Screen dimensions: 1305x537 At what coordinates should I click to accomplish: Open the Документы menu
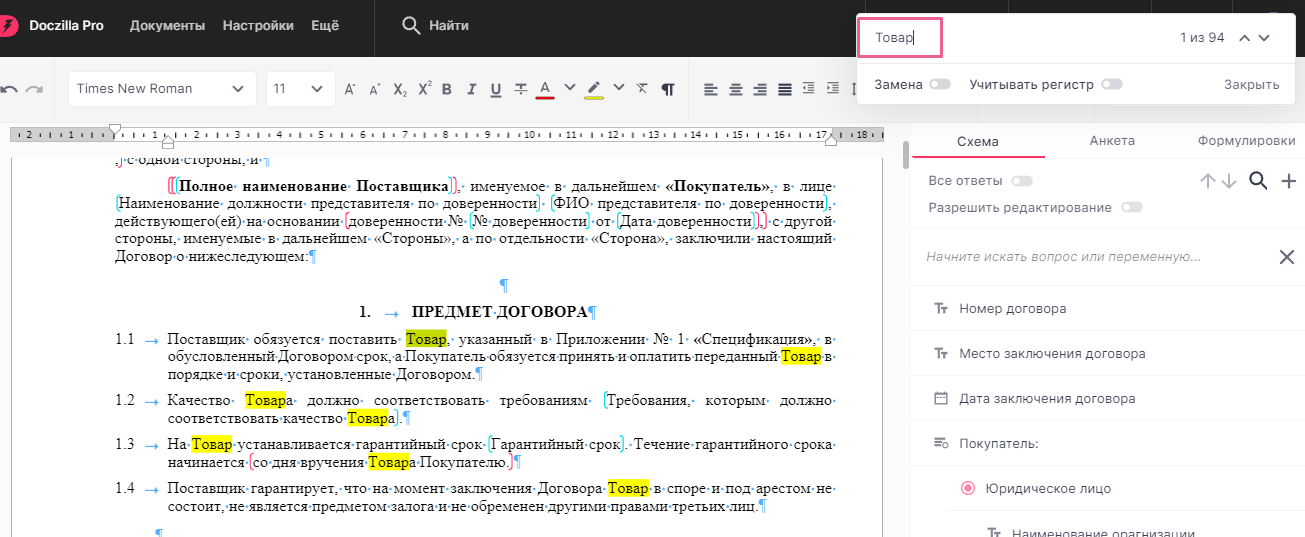[167, 25]
